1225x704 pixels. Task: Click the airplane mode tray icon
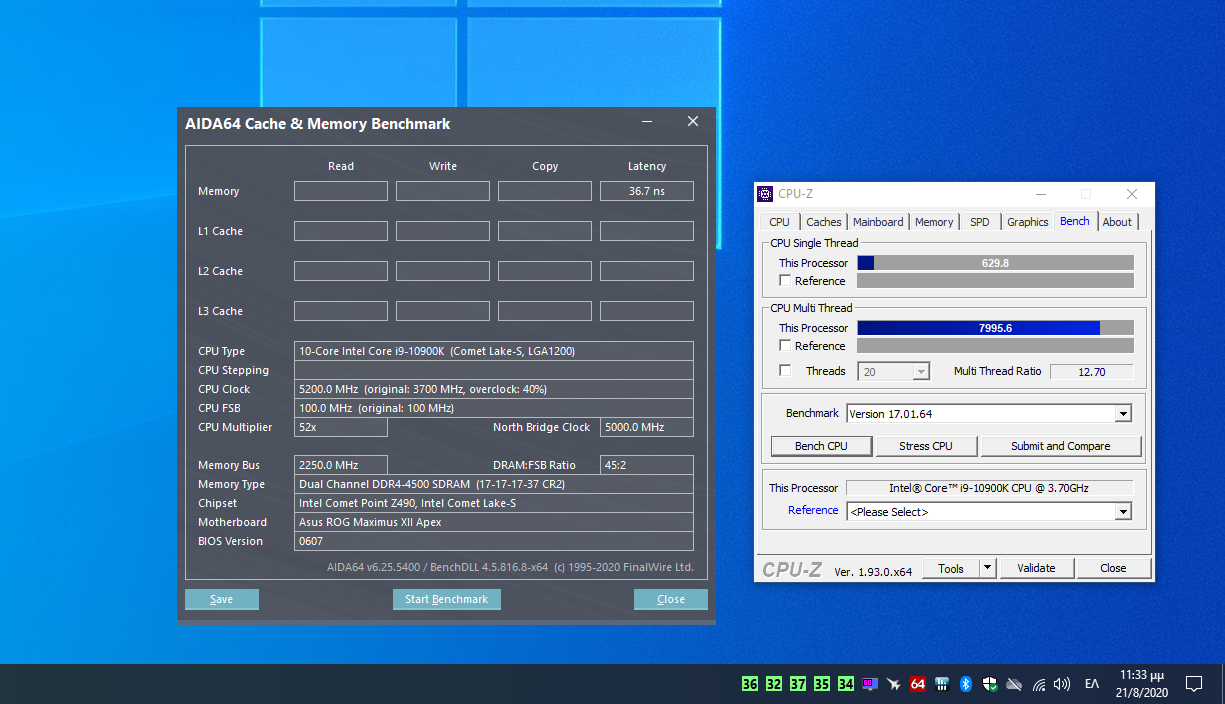(x=894, y=684)
